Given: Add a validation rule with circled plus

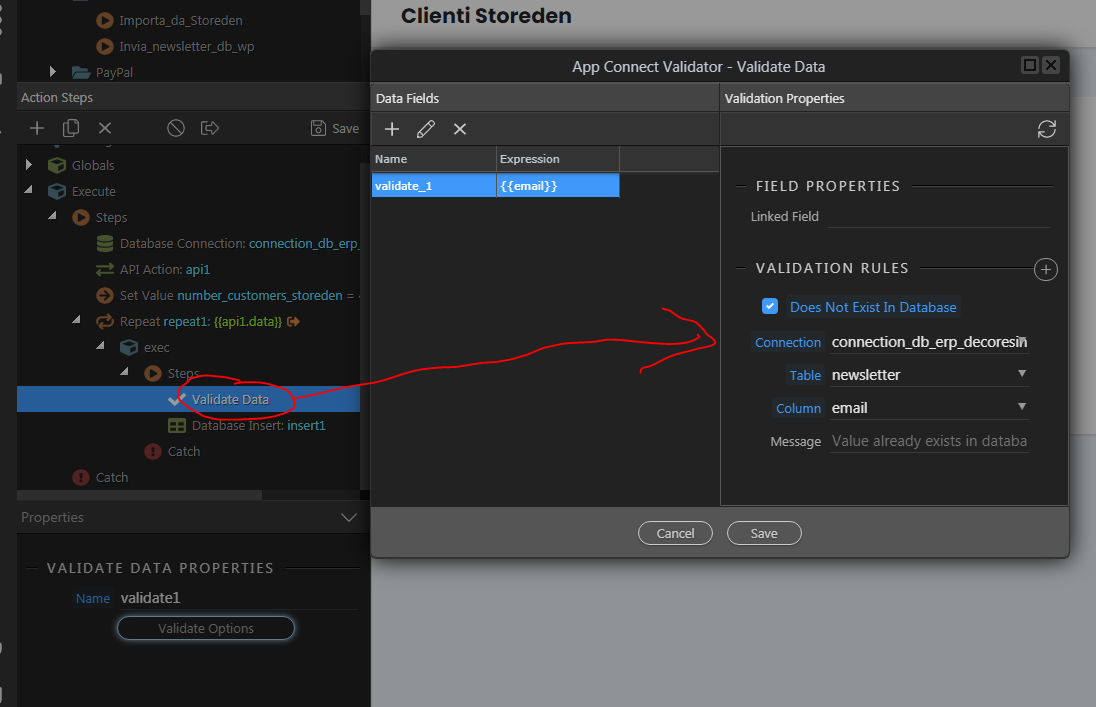Looking at the screenshot, I should 1046,269.
